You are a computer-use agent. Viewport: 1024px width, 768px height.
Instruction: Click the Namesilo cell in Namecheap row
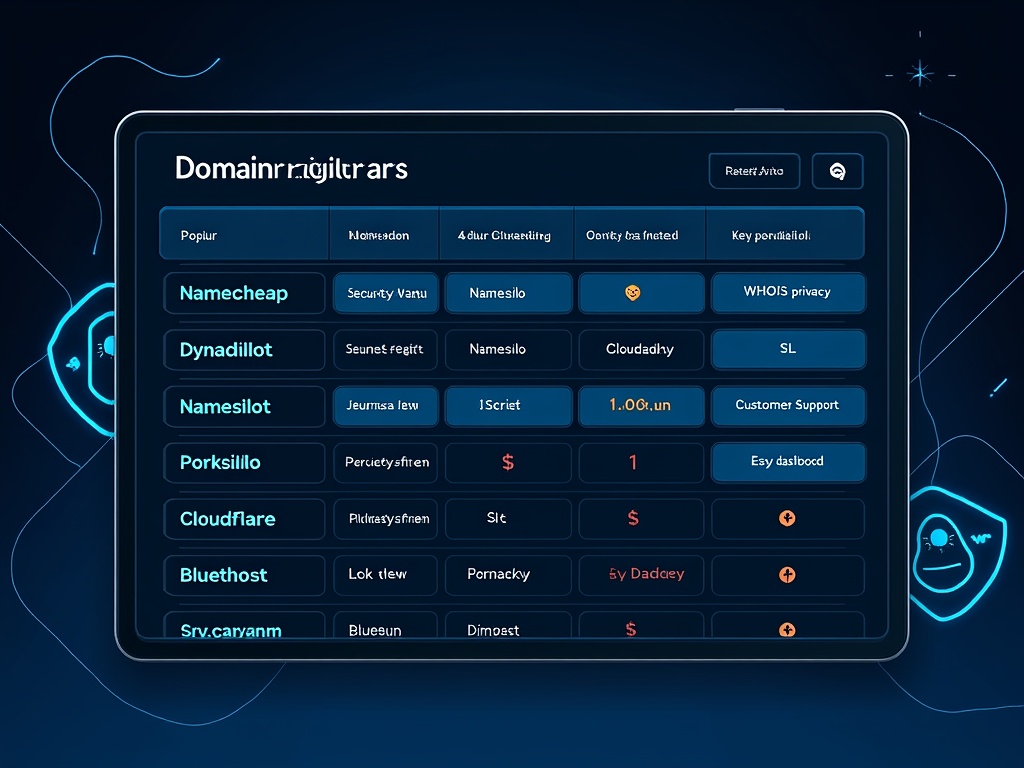point(509,293)
